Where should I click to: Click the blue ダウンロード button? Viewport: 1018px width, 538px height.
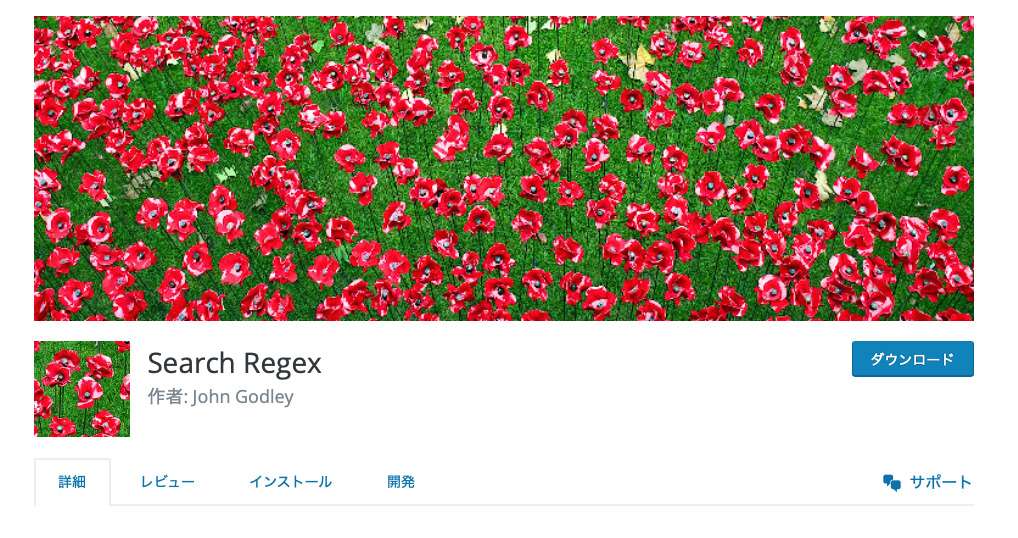coord(912,359)
